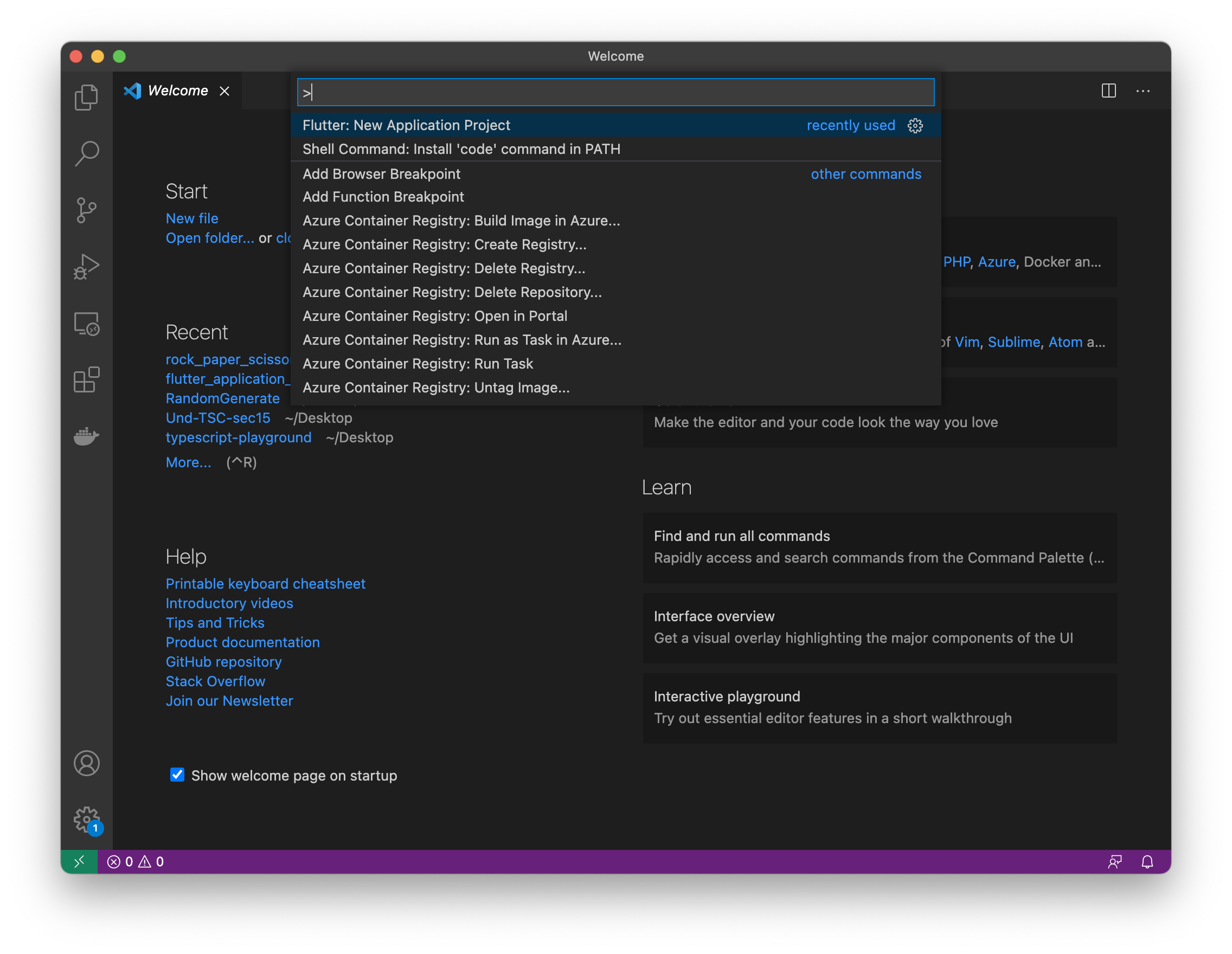Choose Add Function Breakpoint command
1232x954 pixels.
tap(615, 197)
